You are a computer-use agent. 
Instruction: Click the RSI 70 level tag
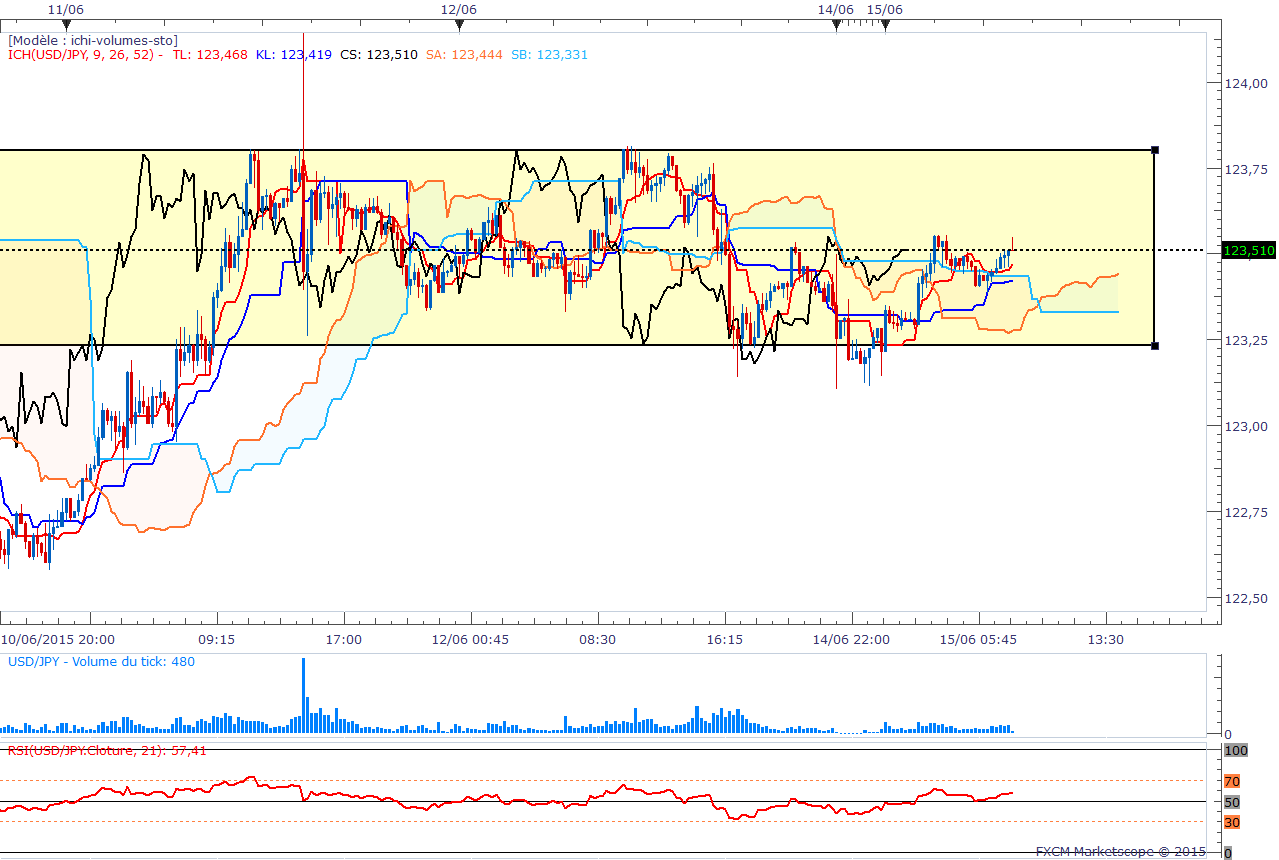click(1231, 781)
